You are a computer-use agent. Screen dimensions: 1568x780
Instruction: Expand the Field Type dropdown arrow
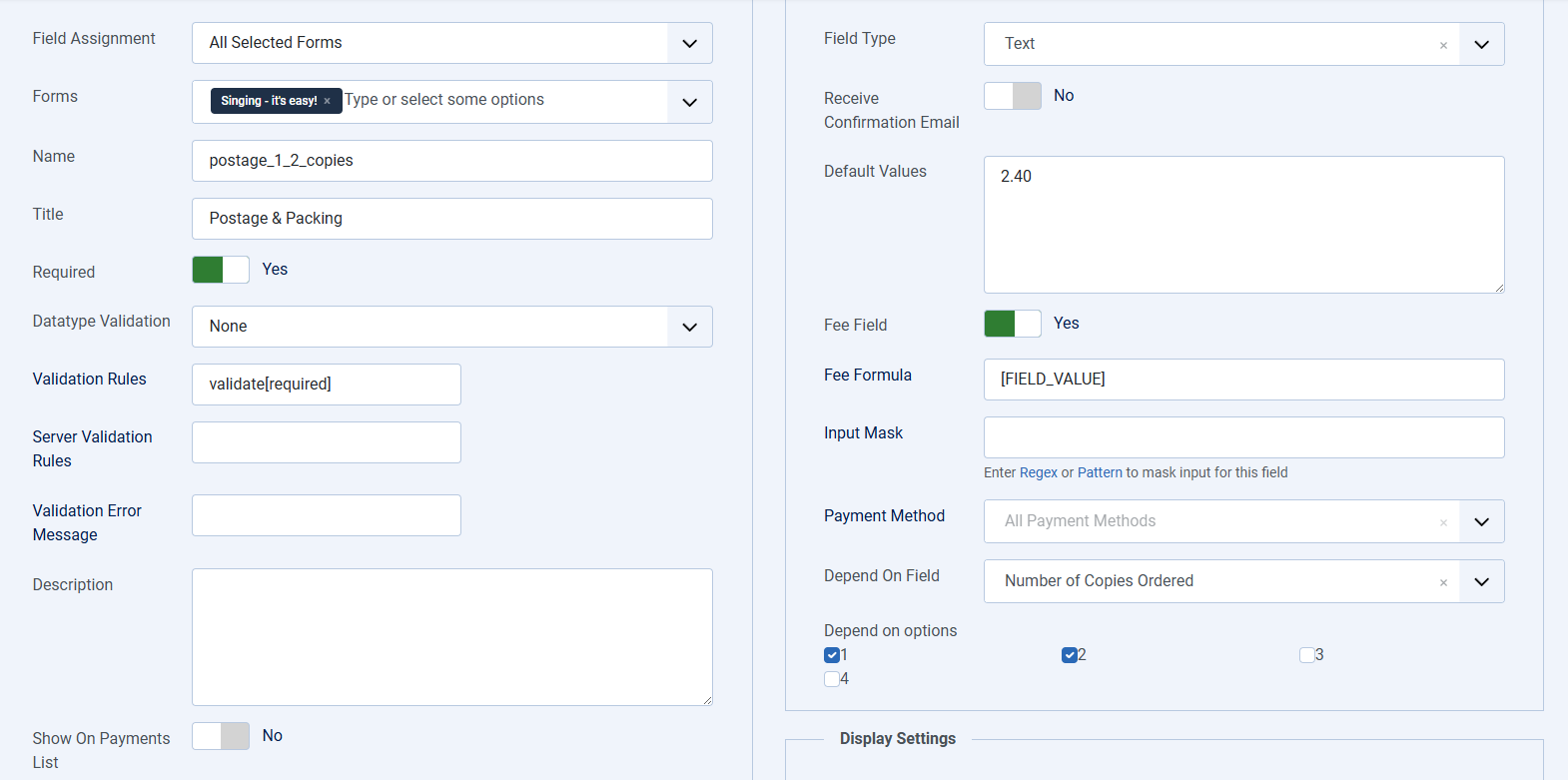click(1481, 44)
